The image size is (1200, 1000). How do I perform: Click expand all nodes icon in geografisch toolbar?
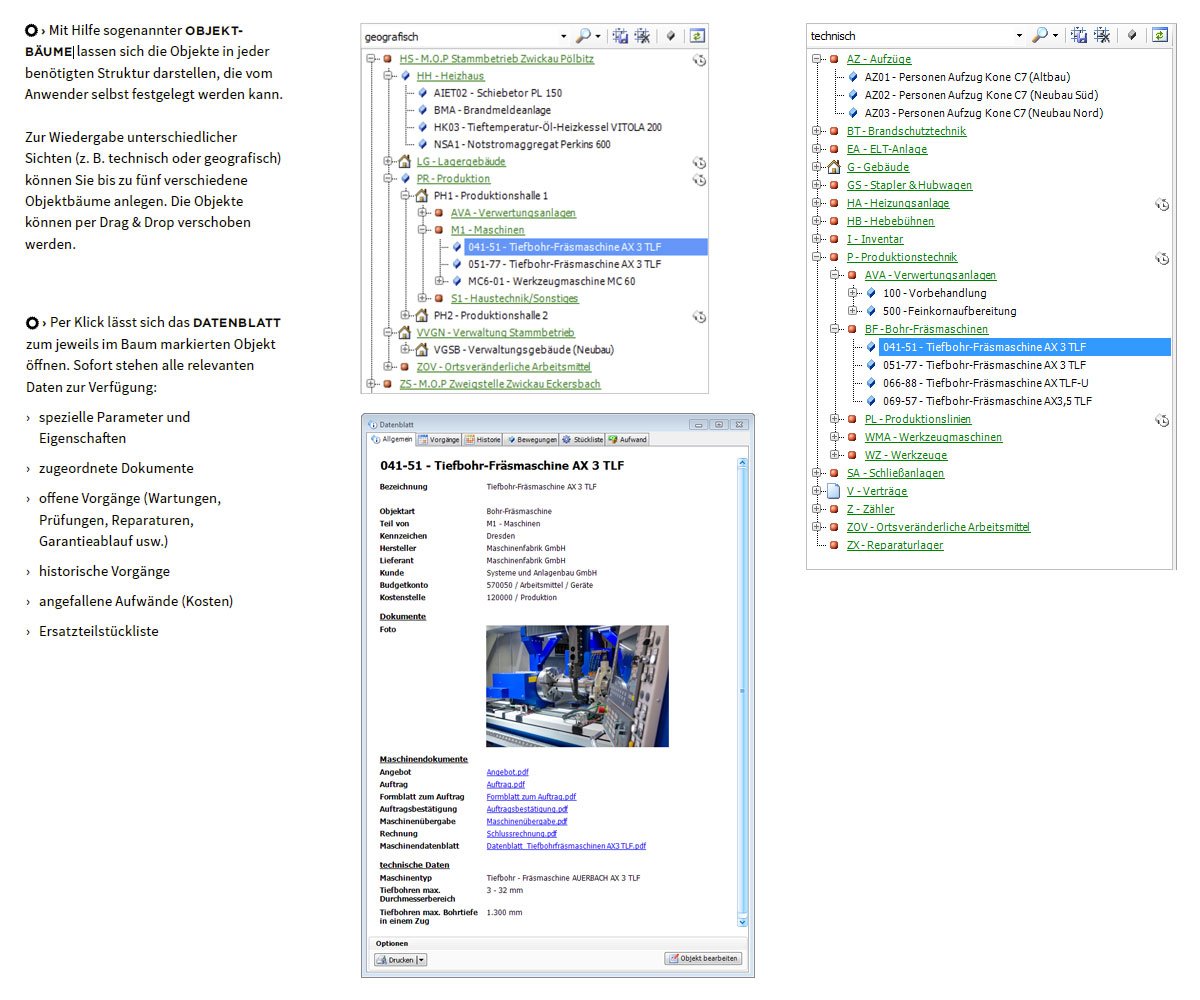(621, 36)
